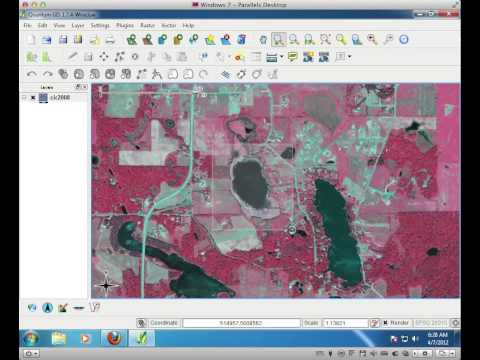Viewport: 480px width, 360px height.
Task: Open the Vector menu
Action: pyautogui.click(x=169, y=25)
